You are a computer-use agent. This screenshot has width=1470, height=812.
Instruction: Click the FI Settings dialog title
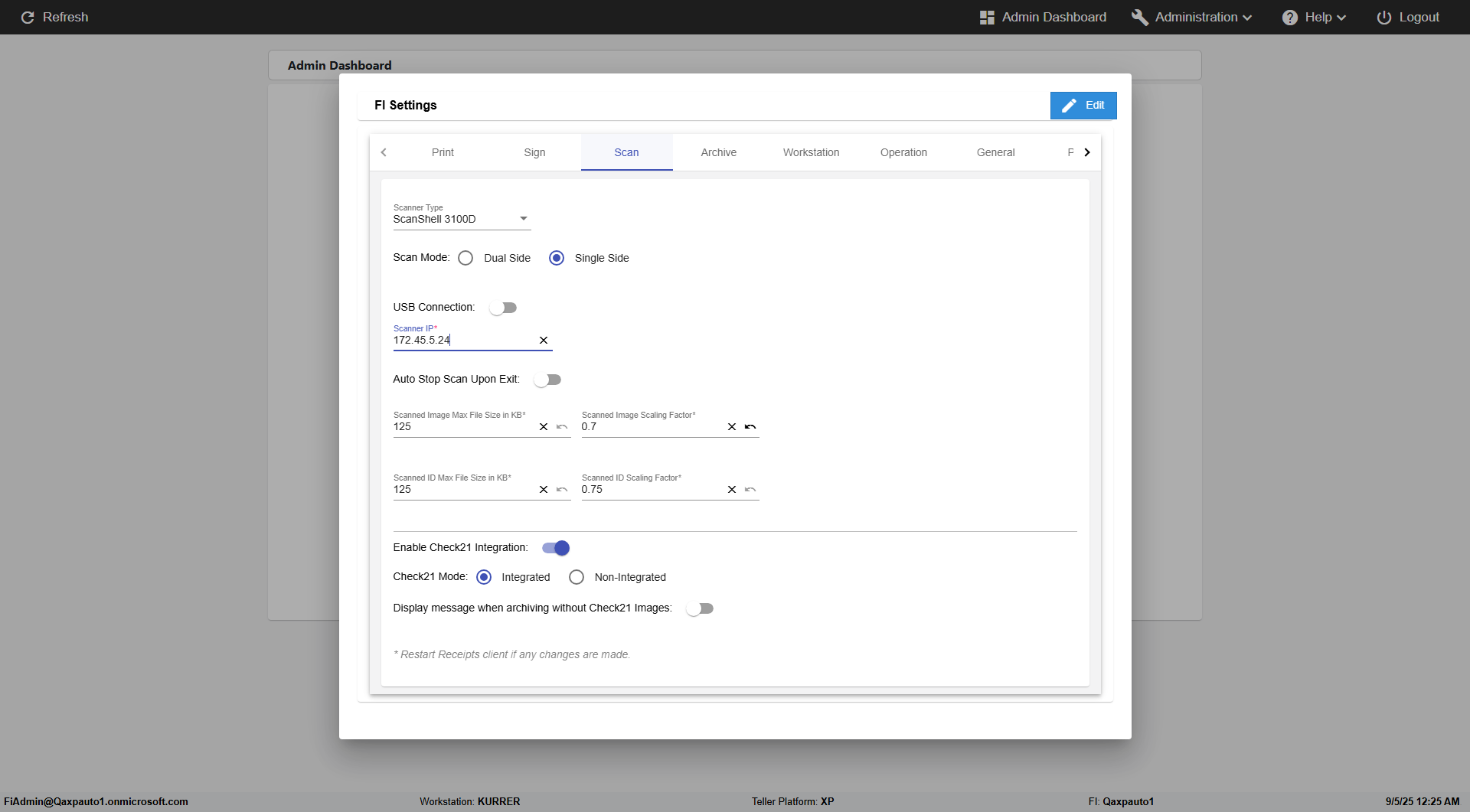coord(406,106)
